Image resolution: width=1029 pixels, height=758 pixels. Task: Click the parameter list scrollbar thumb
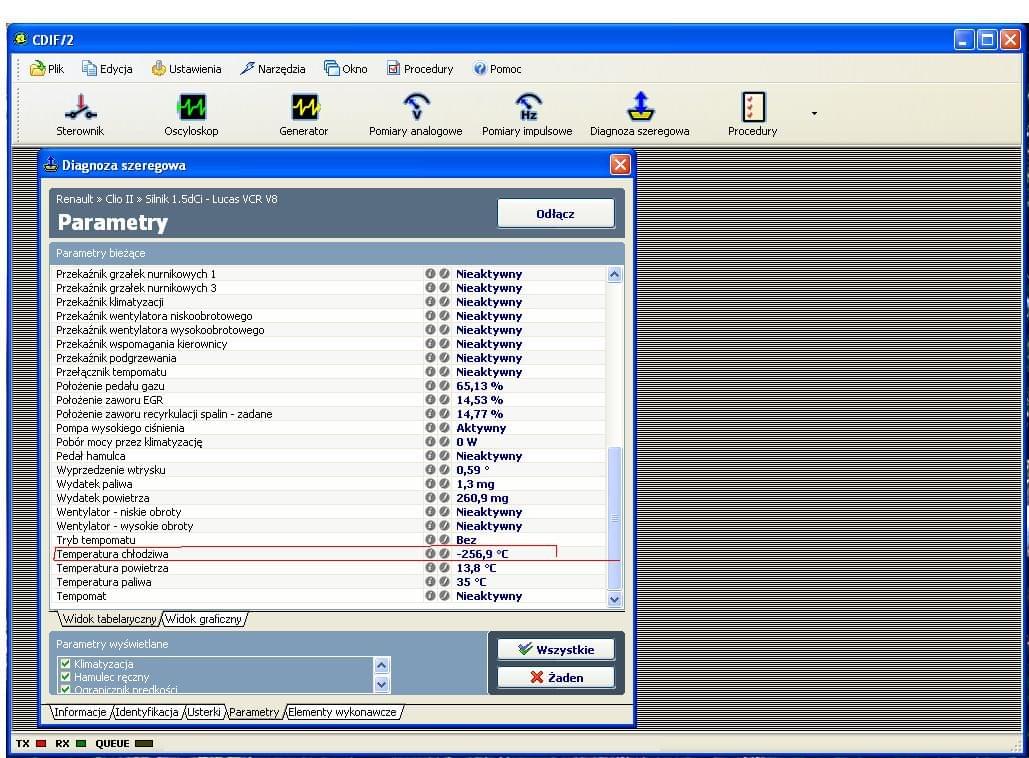[x=614, y=518]
